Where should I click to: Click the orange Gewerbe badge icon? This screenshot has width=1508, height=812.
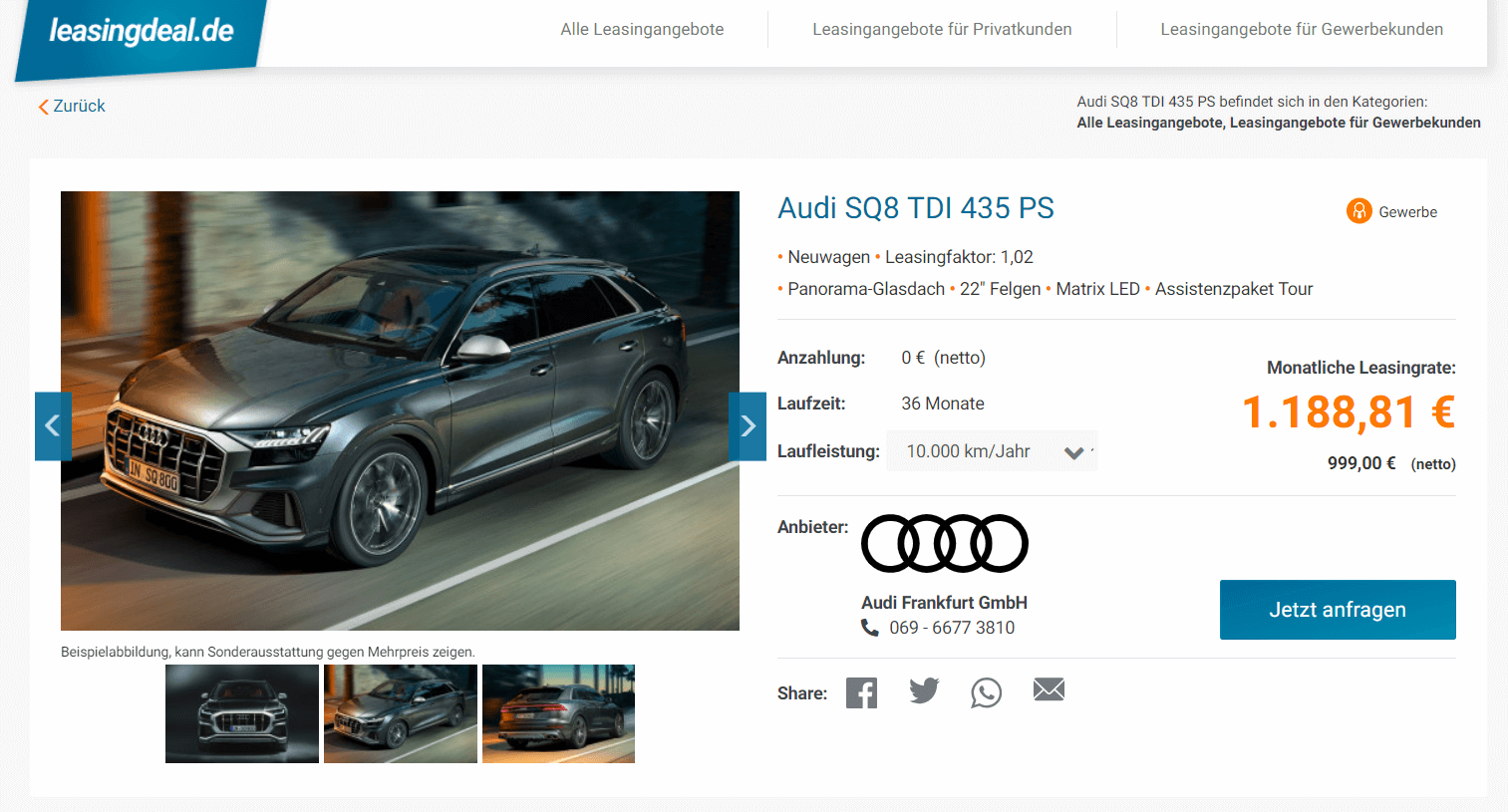[x=1359, y=211]
